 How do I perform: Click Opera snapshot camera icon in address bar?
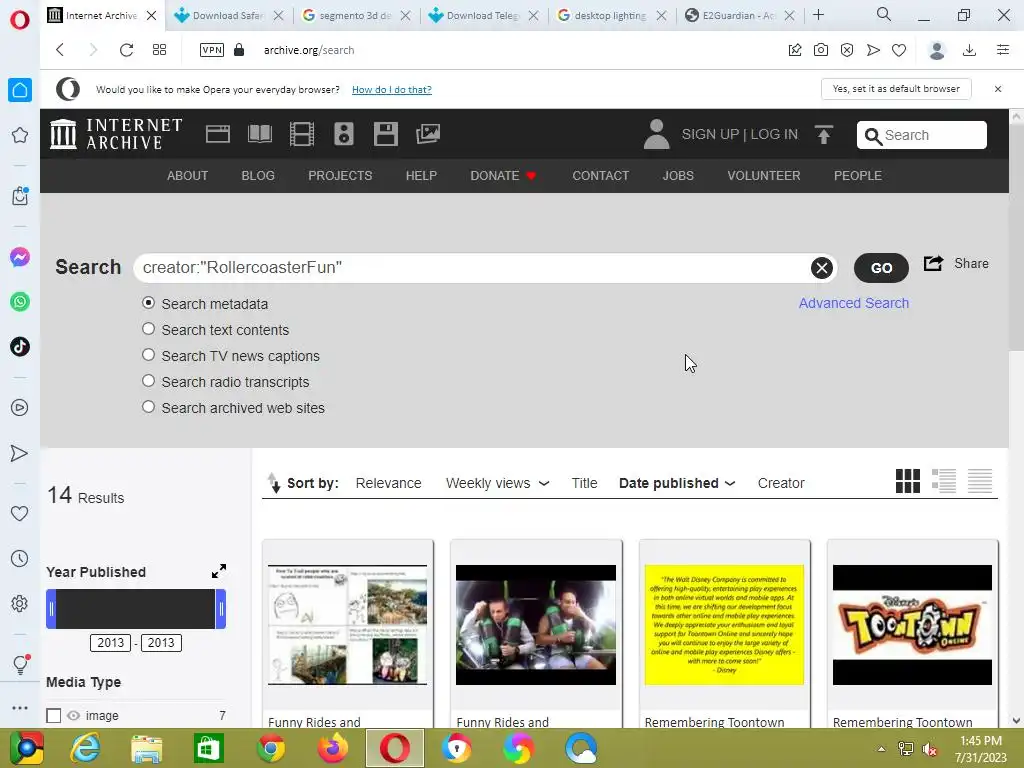pos(821,50)
